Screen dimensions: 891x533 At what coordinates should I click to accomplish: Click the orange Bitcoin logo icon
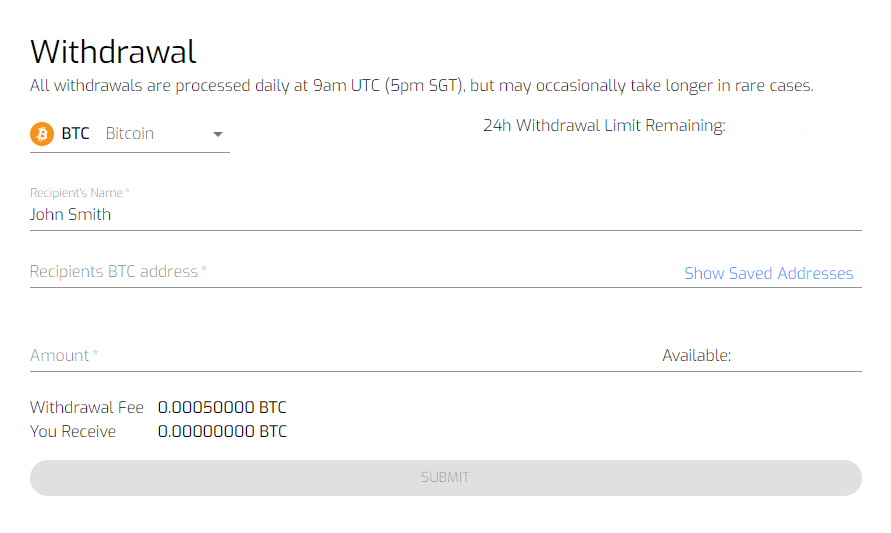click(42, 134)
